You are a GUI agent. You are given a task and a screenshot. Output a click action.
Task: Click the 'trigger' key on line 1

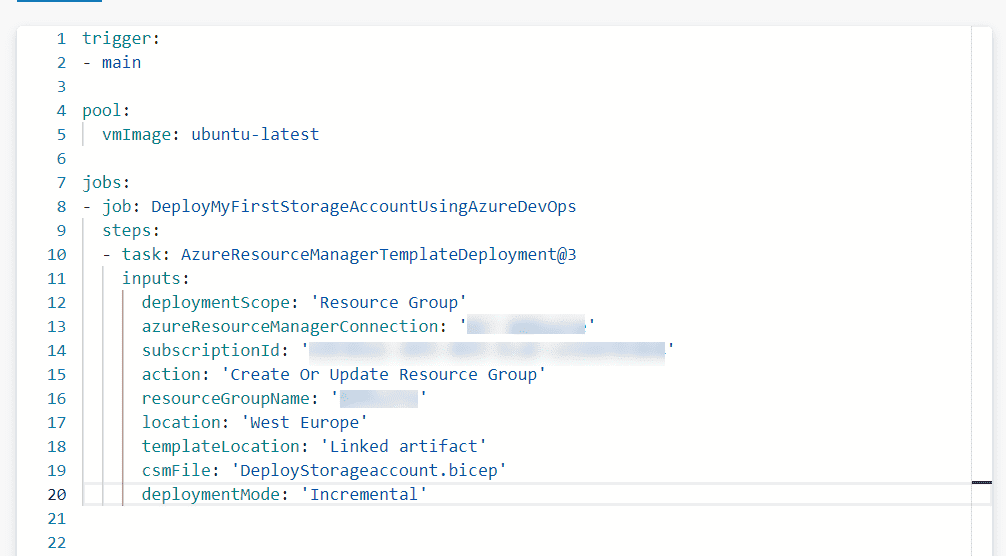116,38
